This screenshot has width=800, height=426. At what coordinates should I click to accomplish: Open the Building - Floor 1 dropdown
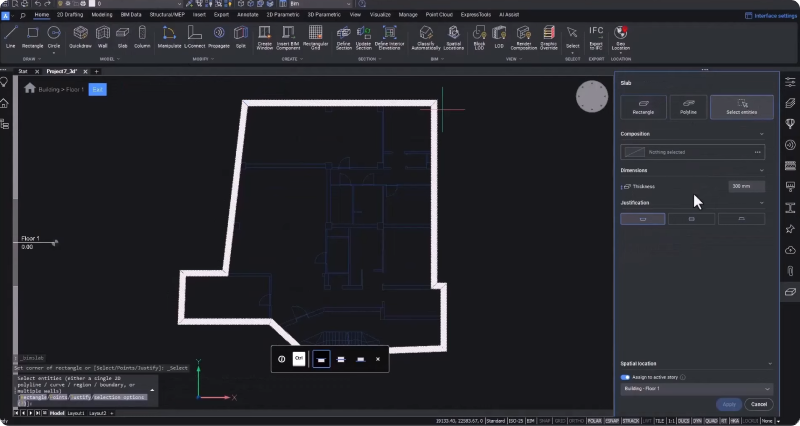point(695,388)
